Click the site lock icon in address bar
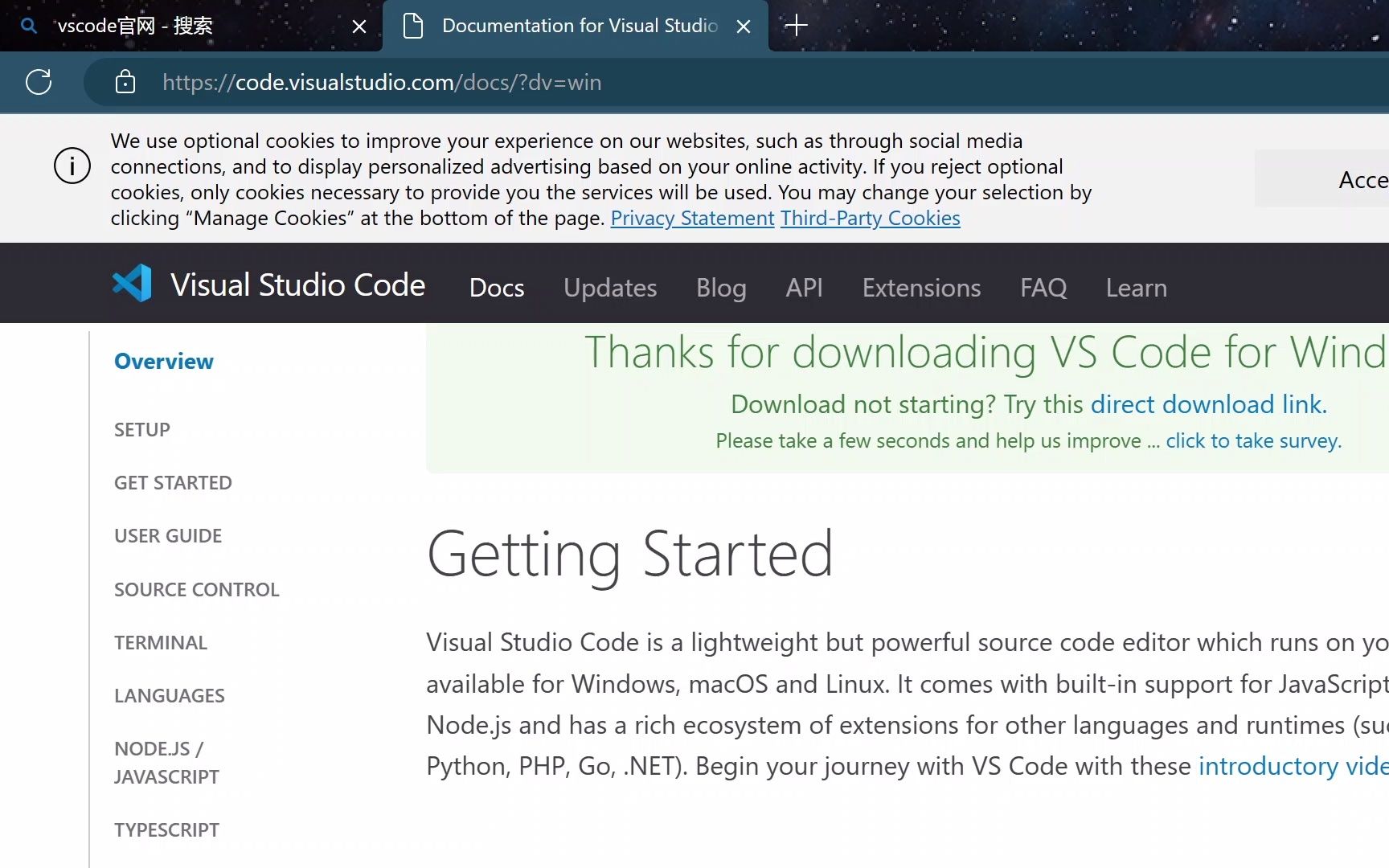 [125, 82]
